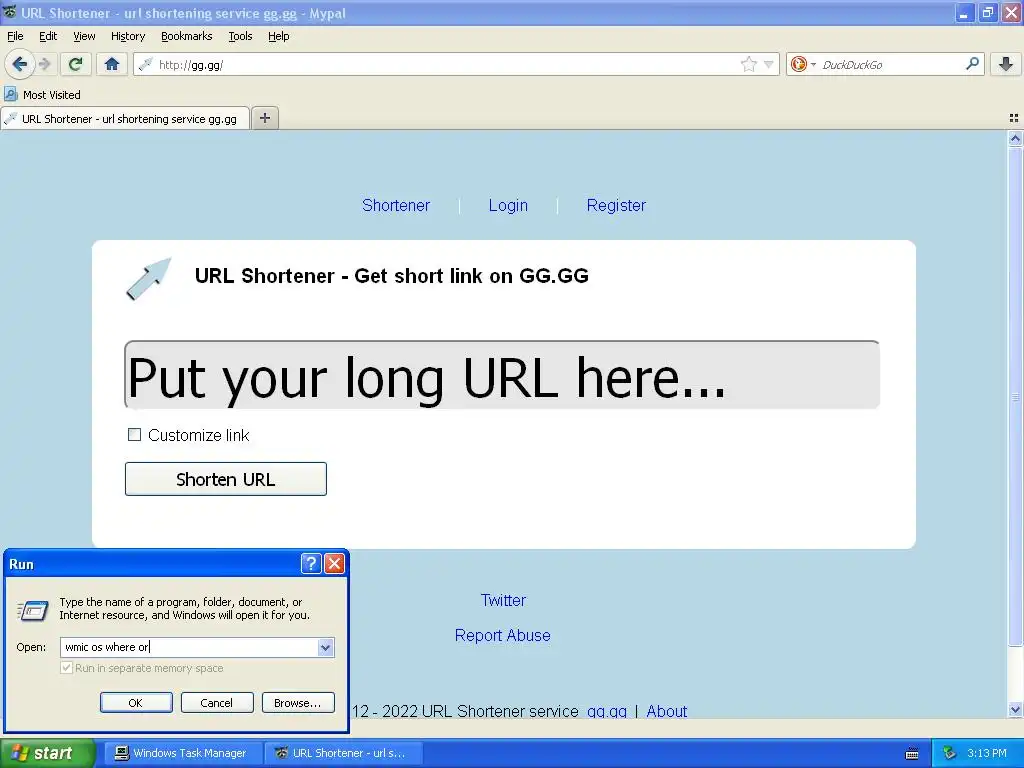Viewport: 1024px width, 768px height.
Task: Open the File menu
Action: tap(15, 36)
